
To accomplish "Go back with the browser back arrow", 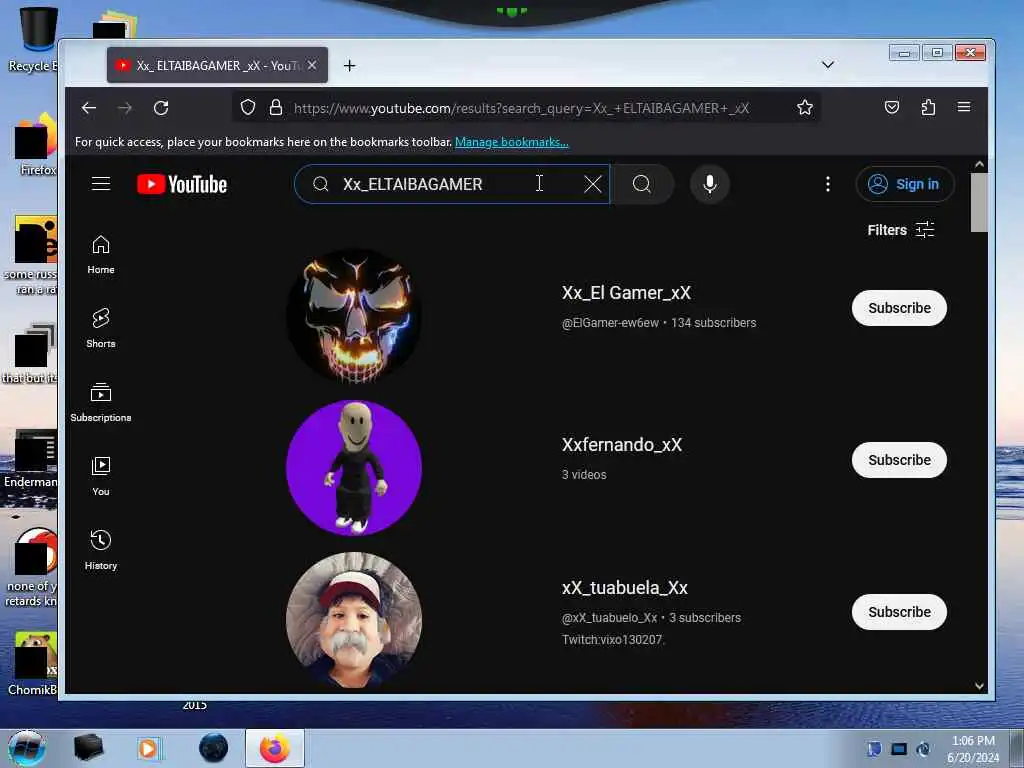I will (x=89, y=108).
